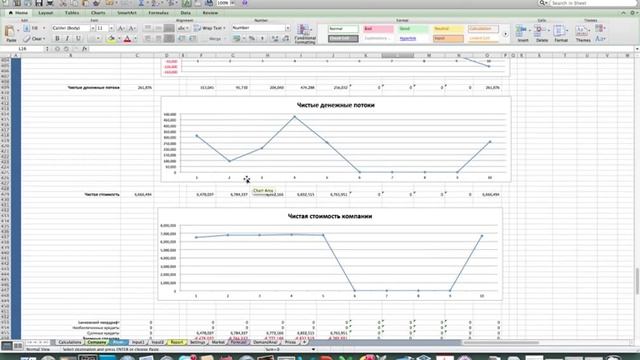Click the increase decimal icon
Image resolution: width=640 pixels, height=360 pixels.
275,39
